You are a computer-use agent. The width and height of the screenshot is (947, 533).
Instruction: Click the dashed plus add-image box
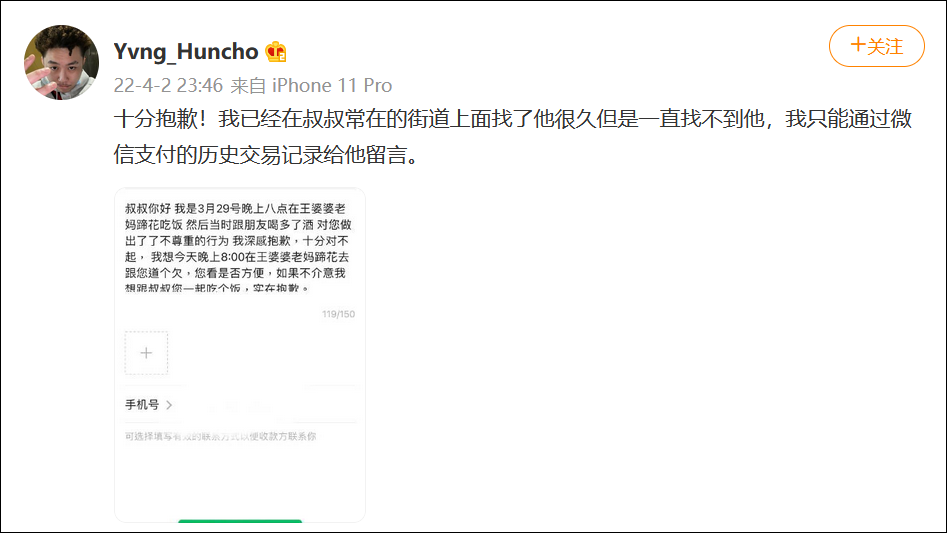(146, 353)
